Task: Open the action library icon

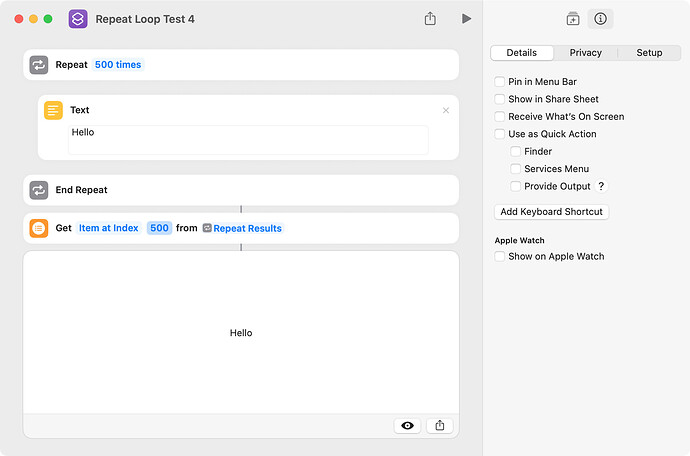Action: pyautogui.click(x=573, y=19)
